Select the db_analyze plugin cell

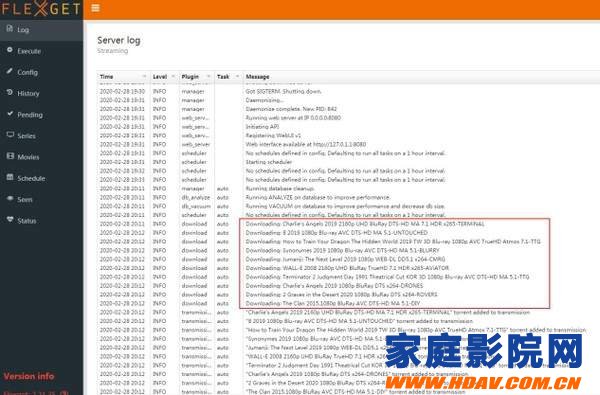(x=196, y=197)
